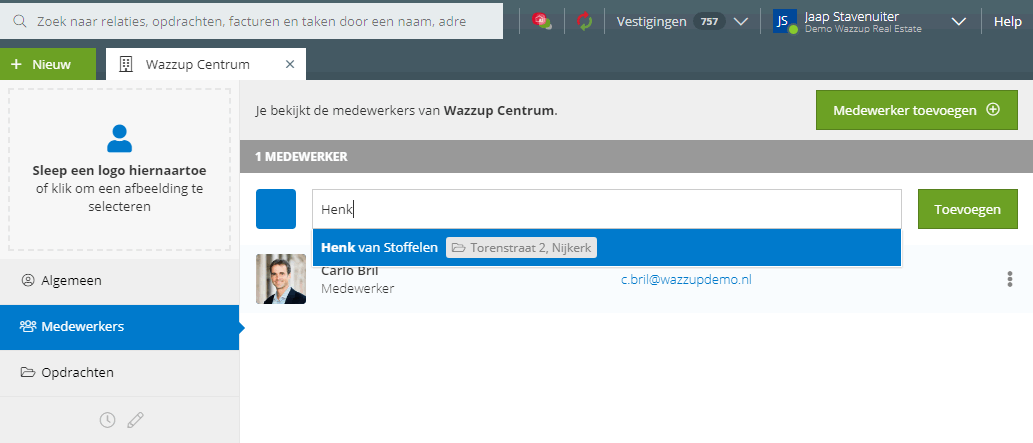Select Henk van Stoffelen suggestion
Screen dimensions: 1033x443
[607, 248]
